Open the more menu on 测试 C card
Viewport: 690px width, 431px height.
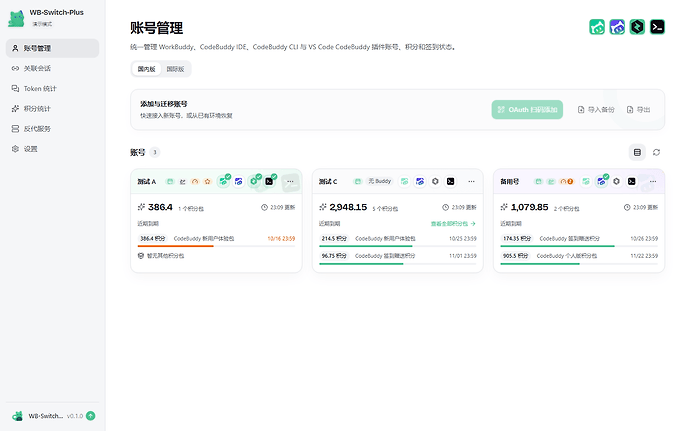(x=471, y=181)
